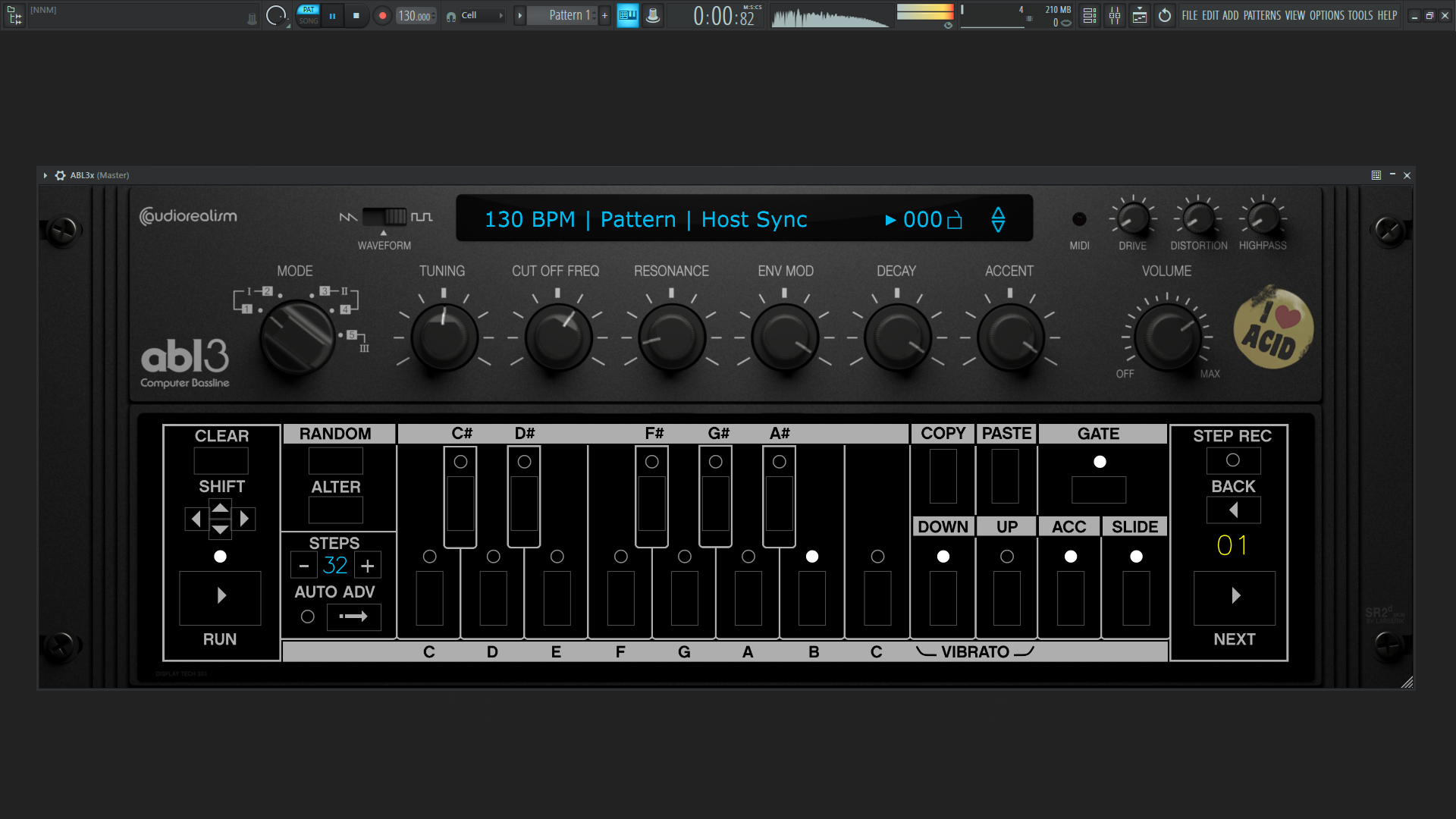Screen dimensions: 1456x819
Task: Open the channel rack icon
Action: point(1089,15)
